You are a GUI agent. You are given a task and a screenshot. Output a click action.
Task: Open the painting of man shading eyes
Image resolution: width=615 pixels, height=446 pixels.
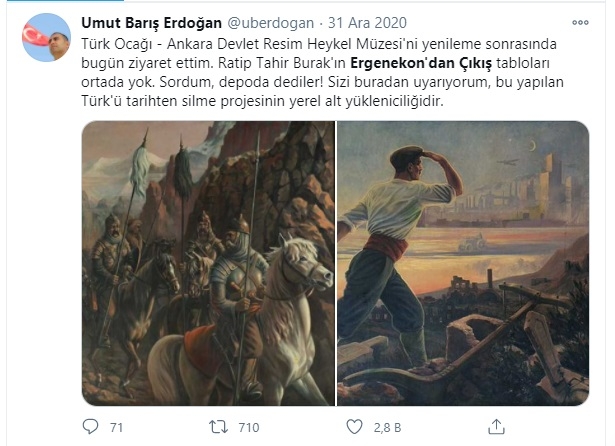pyautogui.click(x=463, y=263)
